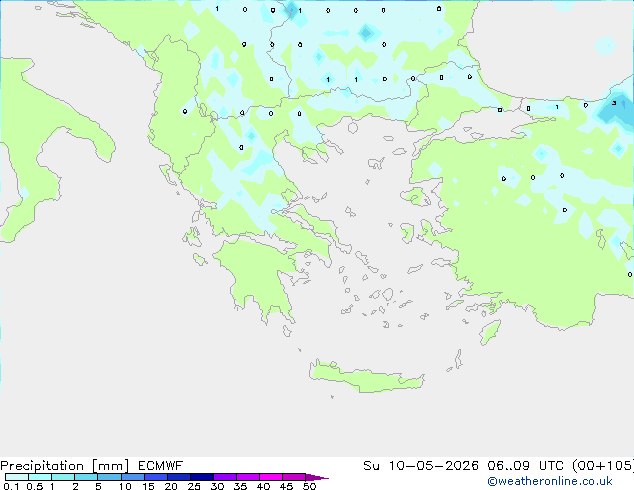
Task: Click the "UTC" label
Action: point(552,466)
